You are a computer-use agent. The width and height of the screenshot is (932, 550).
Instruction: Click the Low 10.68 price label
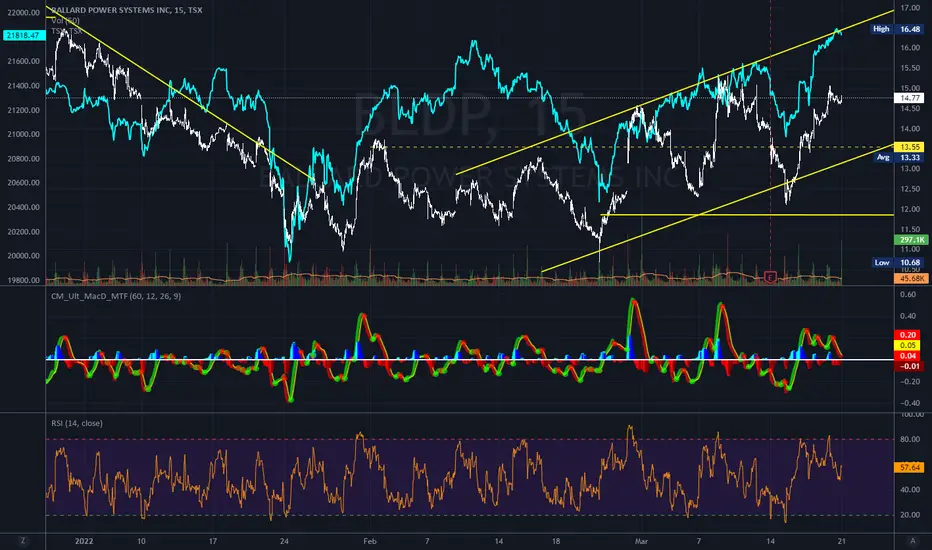coord(898,262)
